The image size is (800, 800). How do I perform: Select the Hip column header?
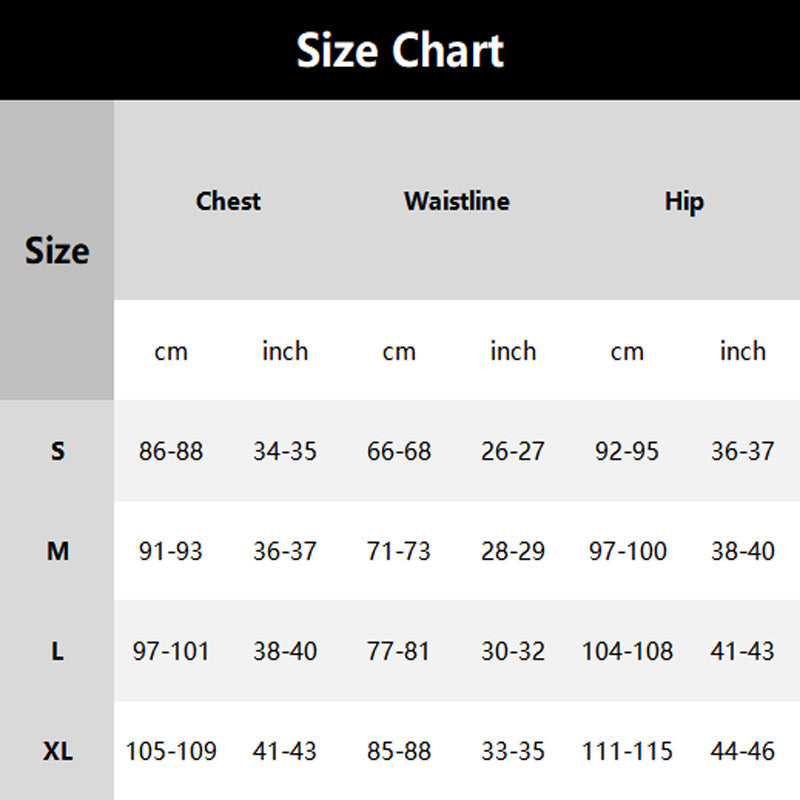(x=684, y=201)
